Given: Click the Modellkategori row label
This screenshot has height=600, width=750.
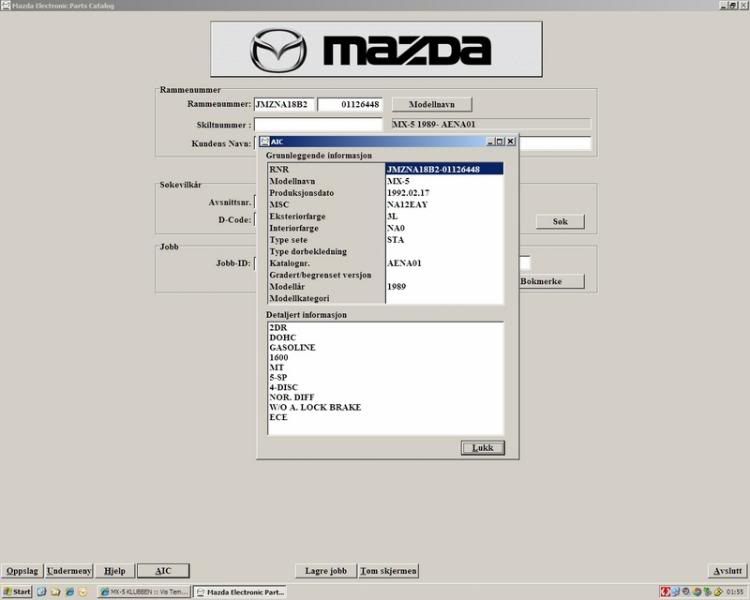Looking at the screenshot, I should (299, 299).
